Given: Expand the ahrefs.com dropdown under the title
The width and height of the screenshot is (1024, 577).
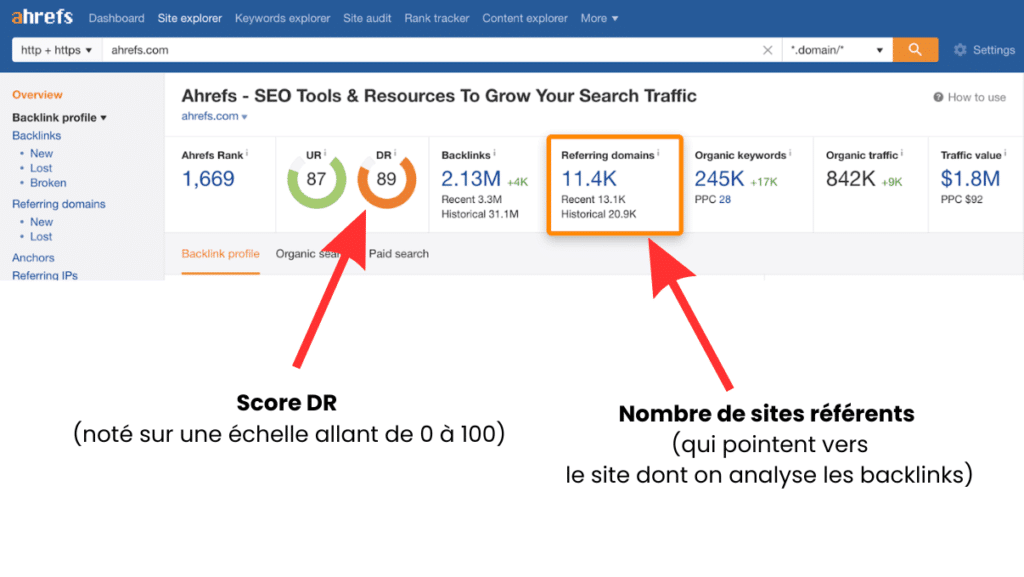Looking at the screenshot, I should tap(214, 116).
